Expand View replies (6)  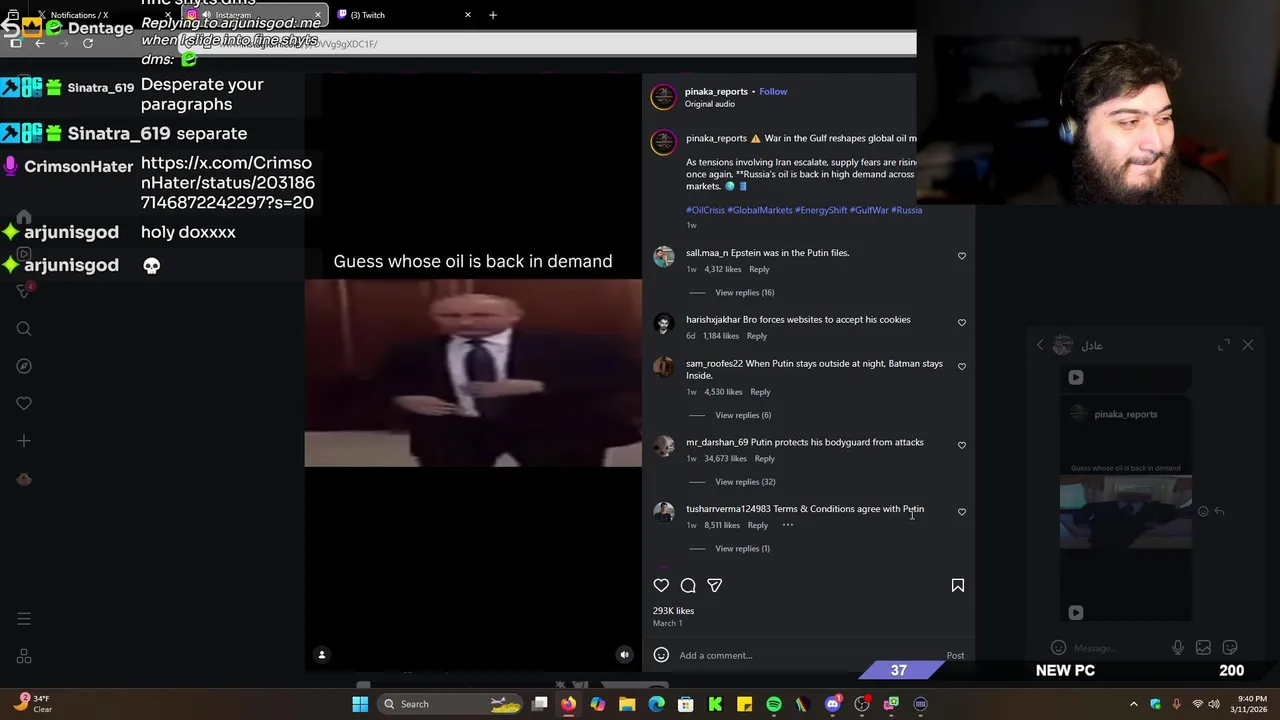[743, 415]
